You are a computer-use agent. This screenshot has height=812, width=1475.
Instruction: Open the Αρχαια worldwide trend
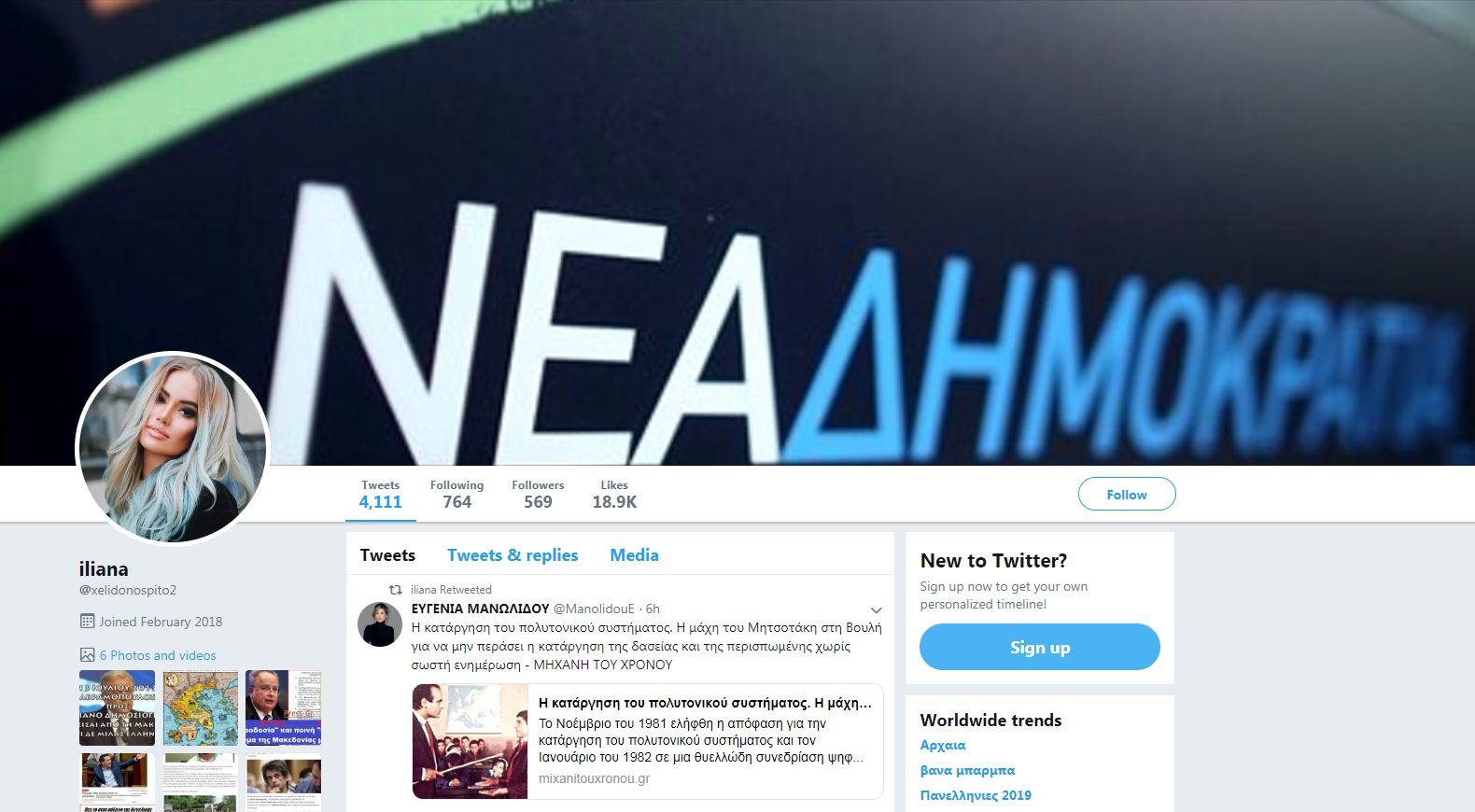point(943,745)
